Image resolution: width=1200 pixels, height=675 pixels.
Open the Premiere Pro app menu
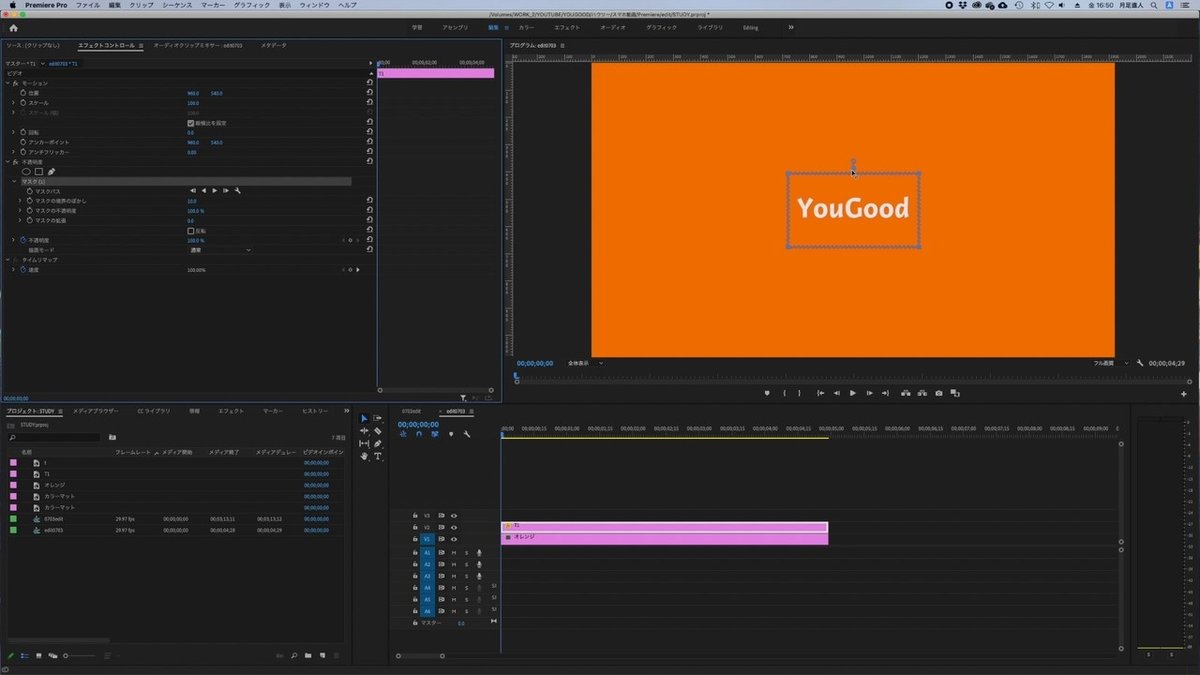(x=48, y=5)
